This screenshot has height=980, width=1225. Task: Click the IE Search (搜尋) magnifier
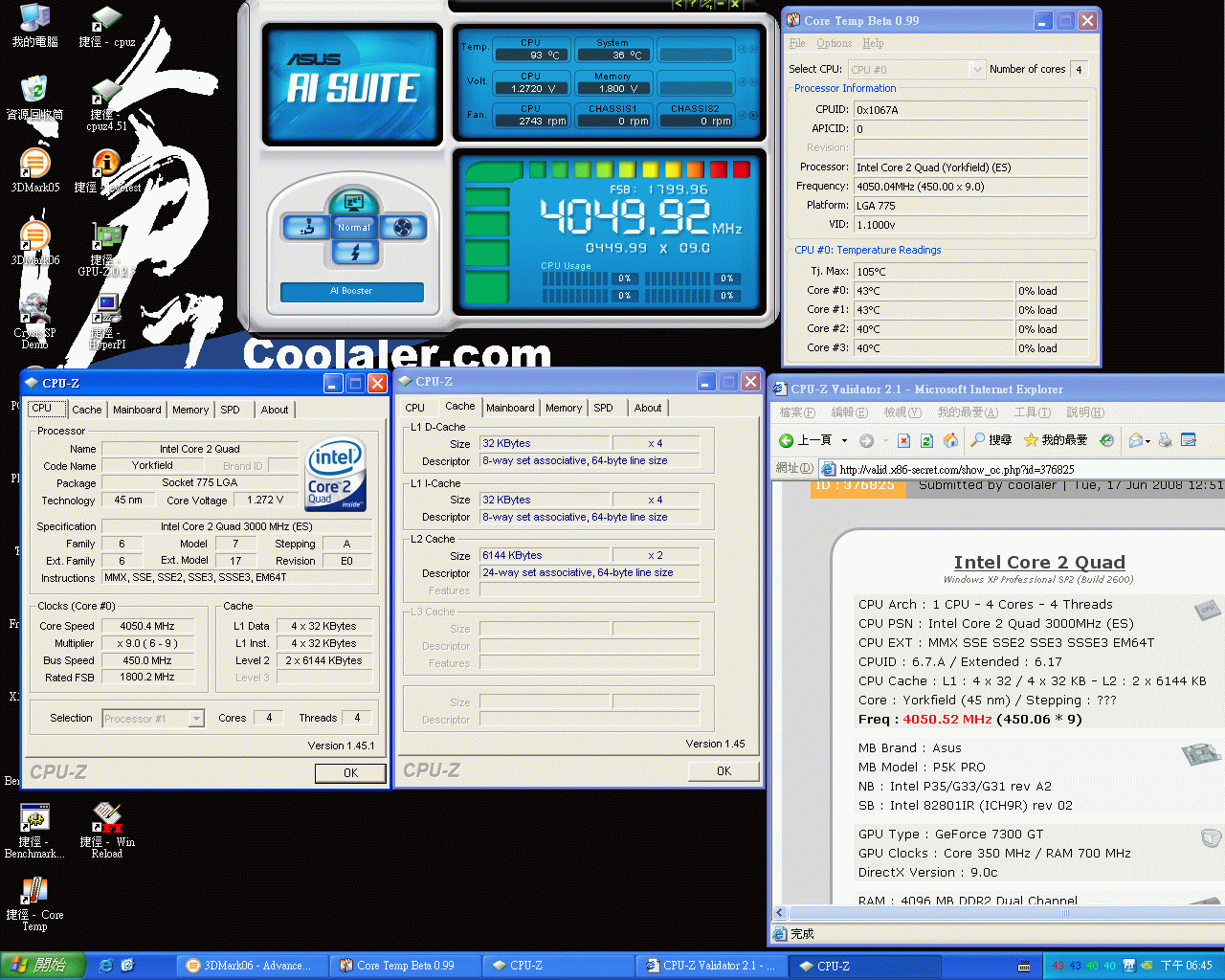tap(991, 440)
